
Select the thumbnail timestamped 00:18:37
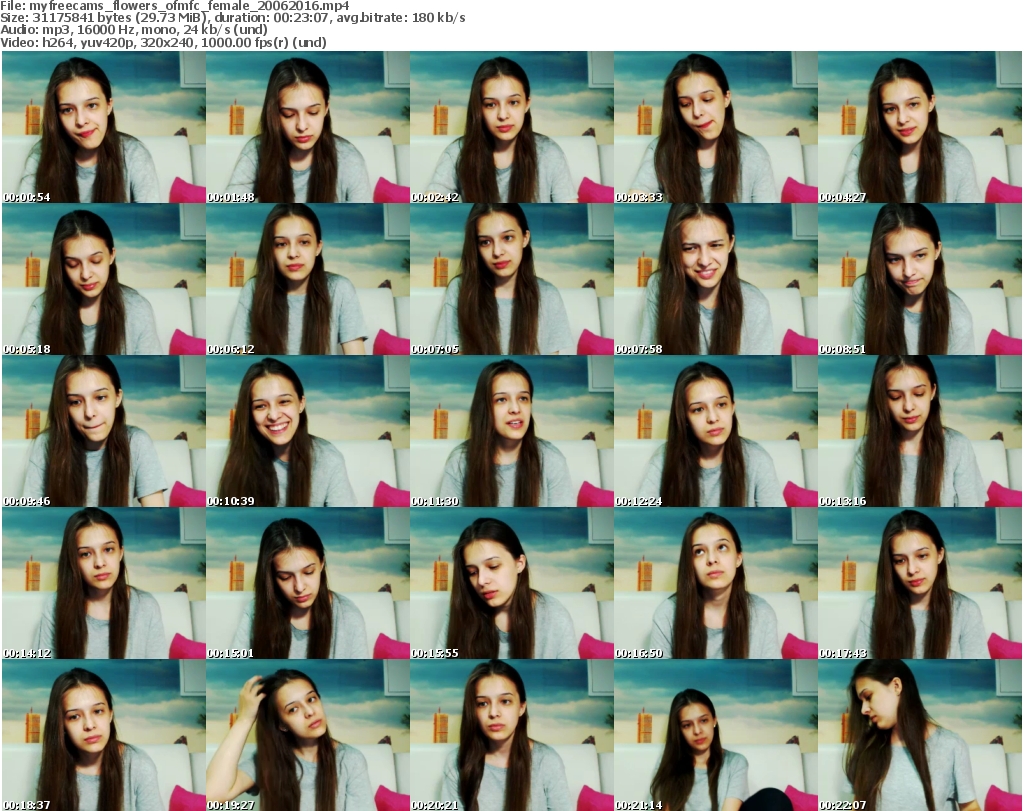pyautogui.click(x=104, y=735)
